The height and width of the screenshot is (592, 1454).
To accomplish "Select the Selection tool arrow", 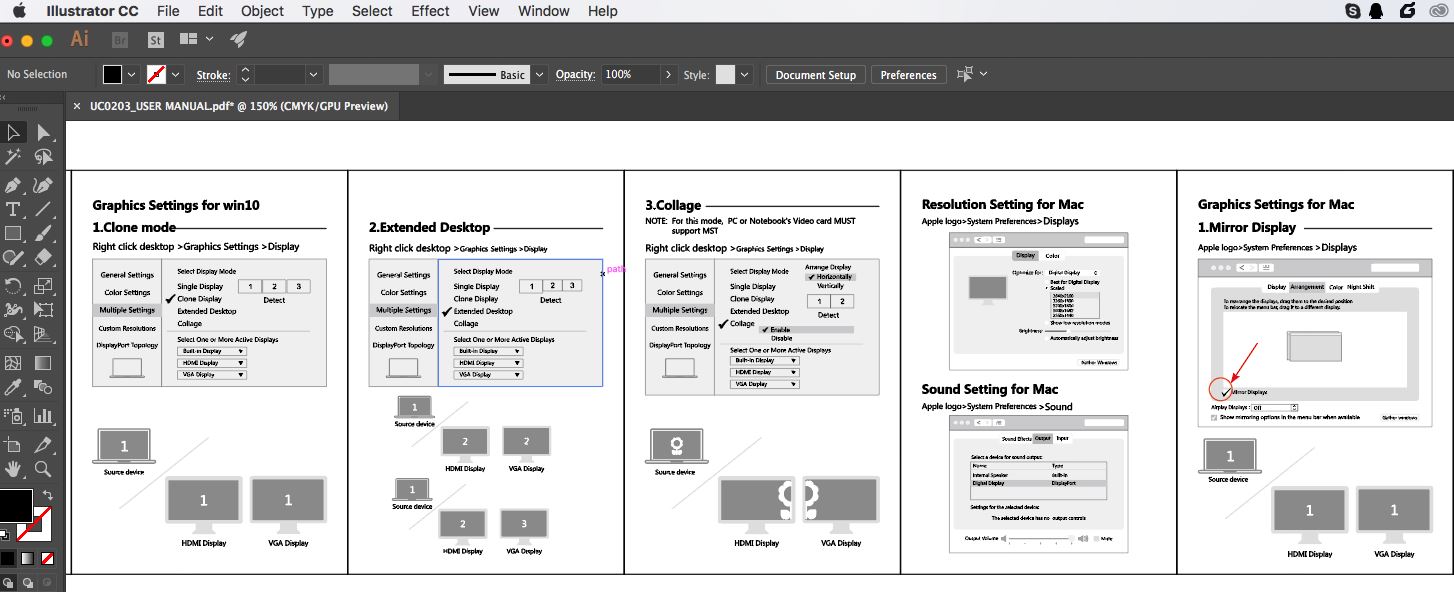I will (14, 132).
